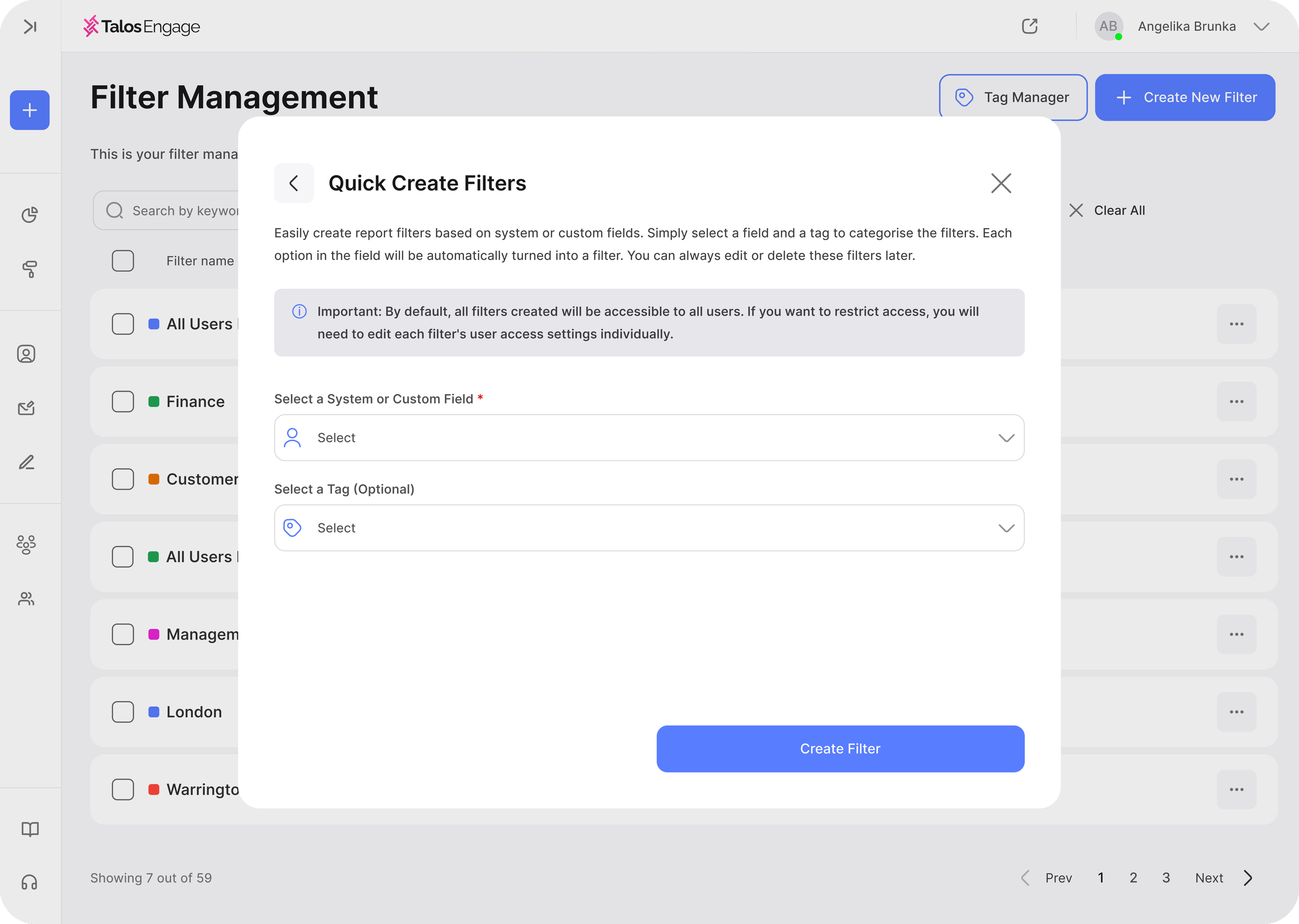The width and height of the screenshot is (1299, 924).
Task: Open the pencil edit sidebar icon
Action: pos(26,462)
